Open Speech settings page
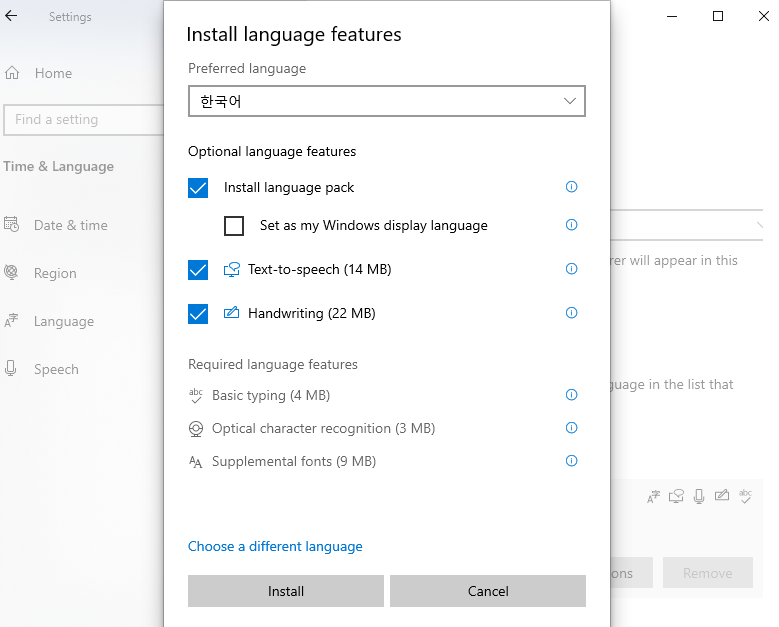The image size is (779, 627). (56, 370)
